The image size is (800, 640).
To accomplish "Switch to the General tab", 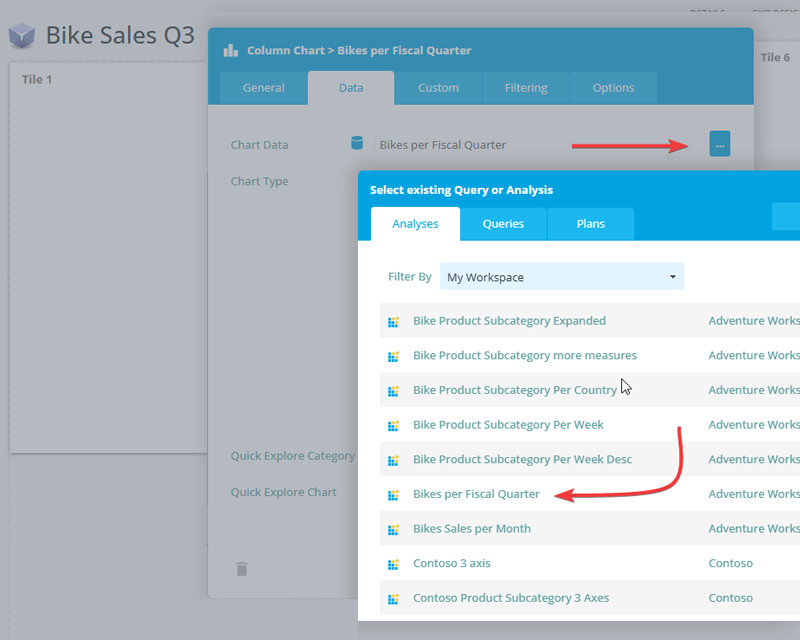I will (x=264, y=88).
